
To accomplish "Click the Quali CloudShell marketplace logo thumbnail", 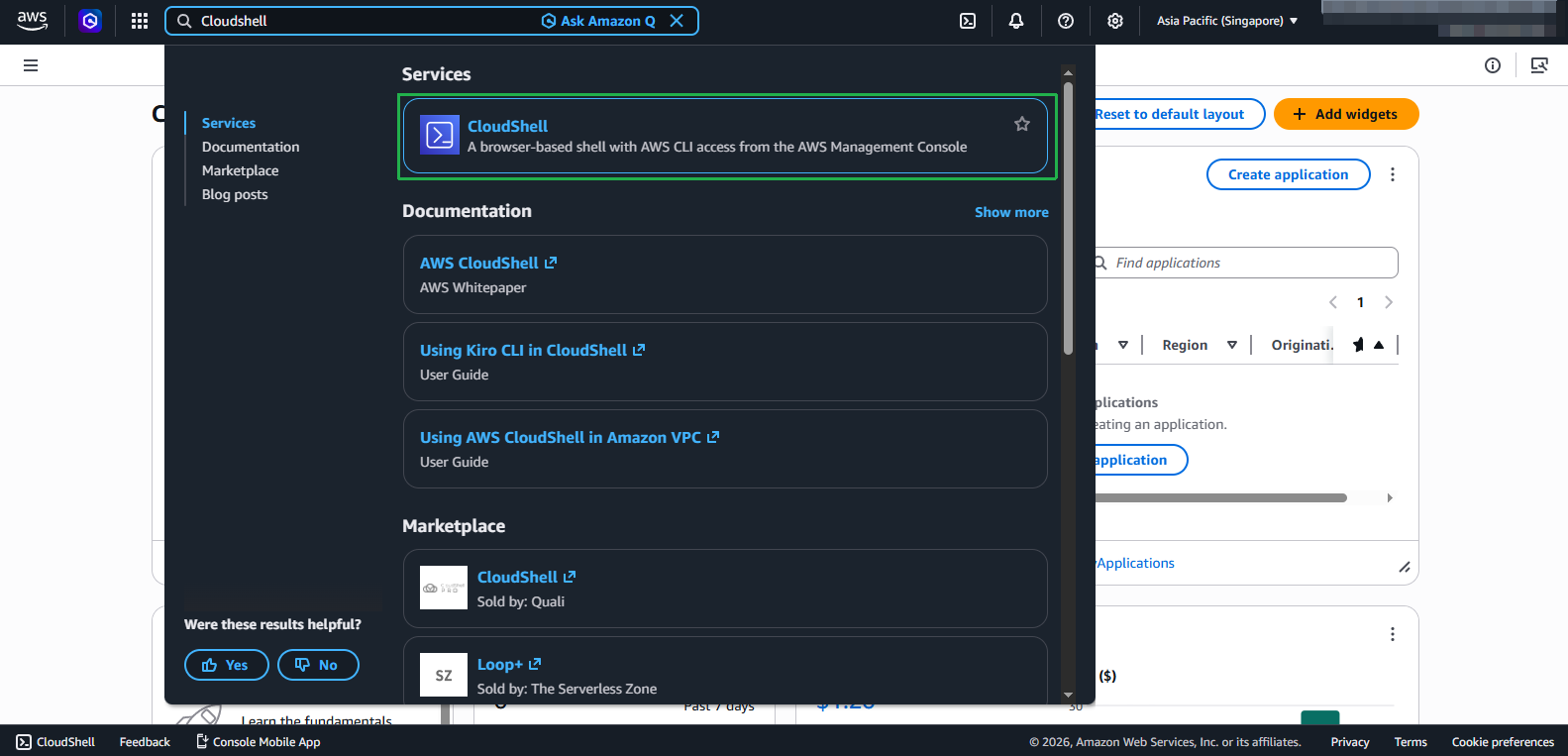I will click(x=444, y=588).
